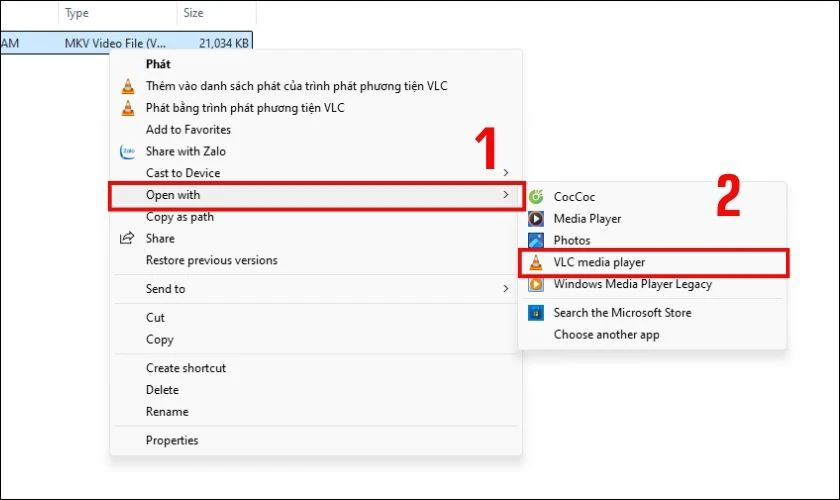Open file with VLC media player

tap(653, 263)
